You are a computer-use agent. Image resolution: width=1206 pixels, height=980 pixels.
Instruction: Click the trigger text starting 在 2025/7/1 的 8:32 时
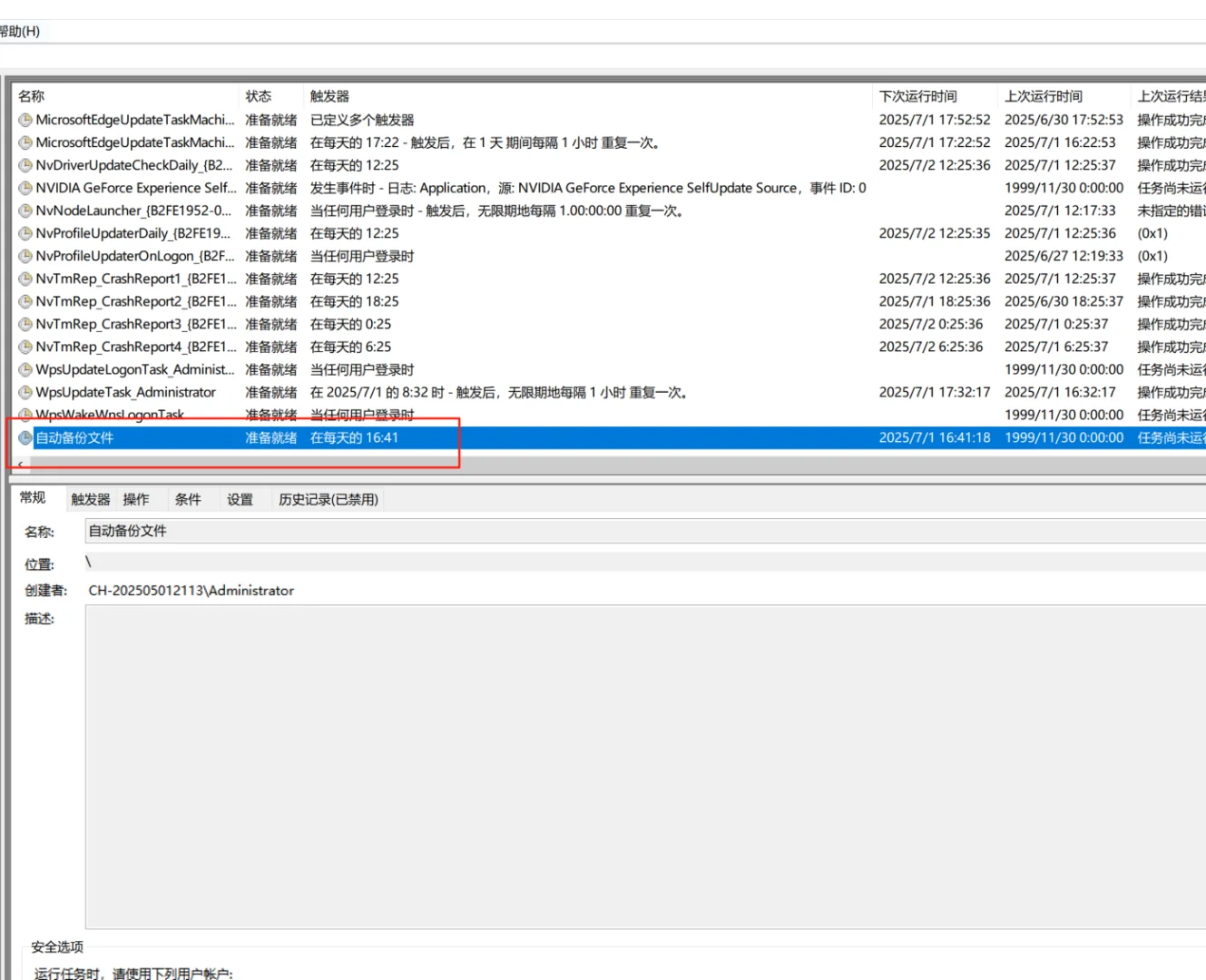click(500, 392)
